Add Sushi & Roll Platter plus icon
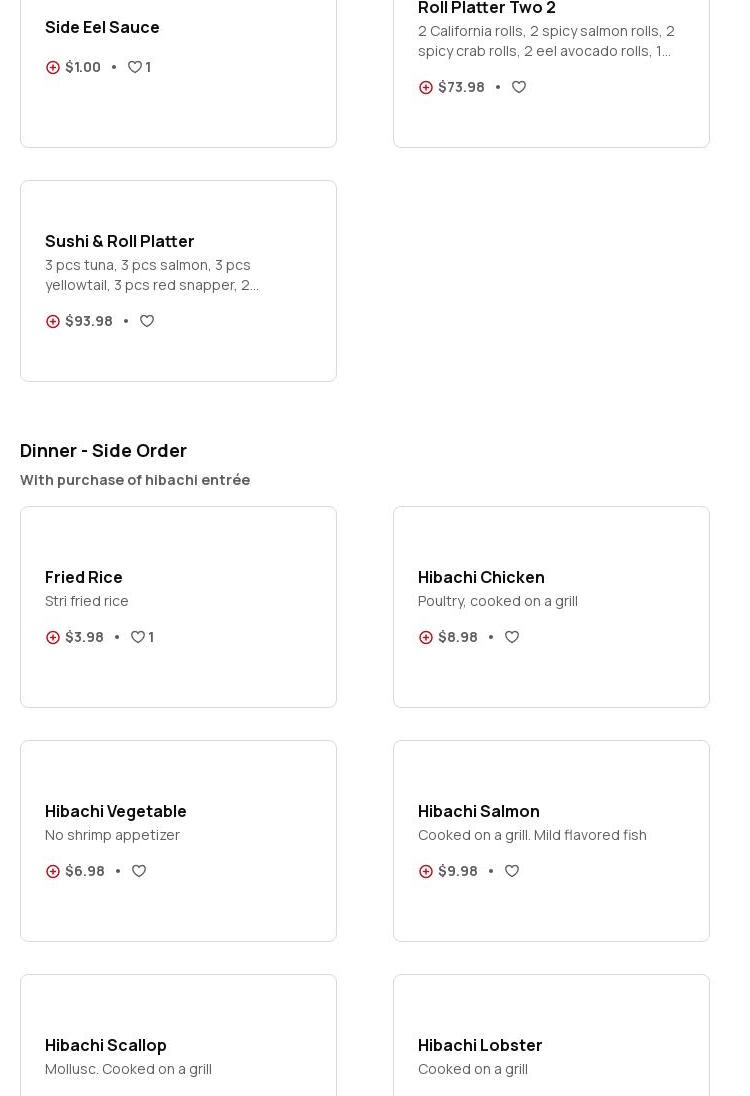 point(53,321)
